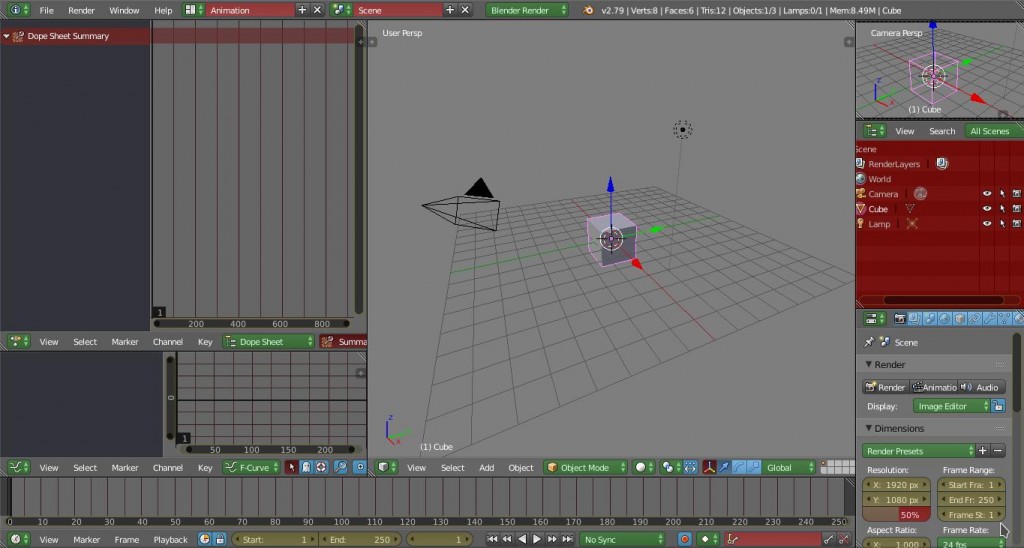Viewport: 1024px width, 548px height.
Task: Toggle the 3D manipulator axes icon
Action: click(709, 467)
